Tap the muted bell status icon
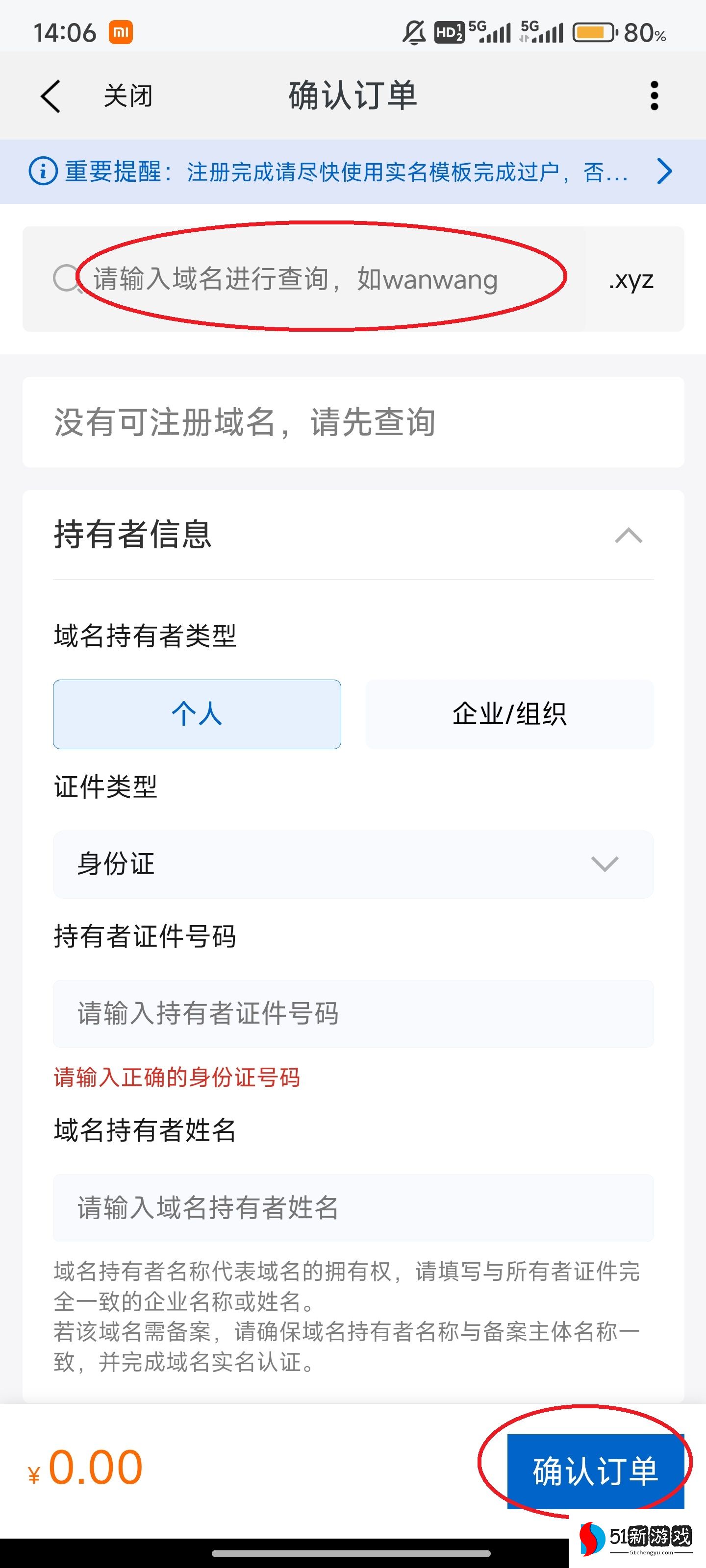The width and height of the screenshot is (706, 1568). point(414,32)
